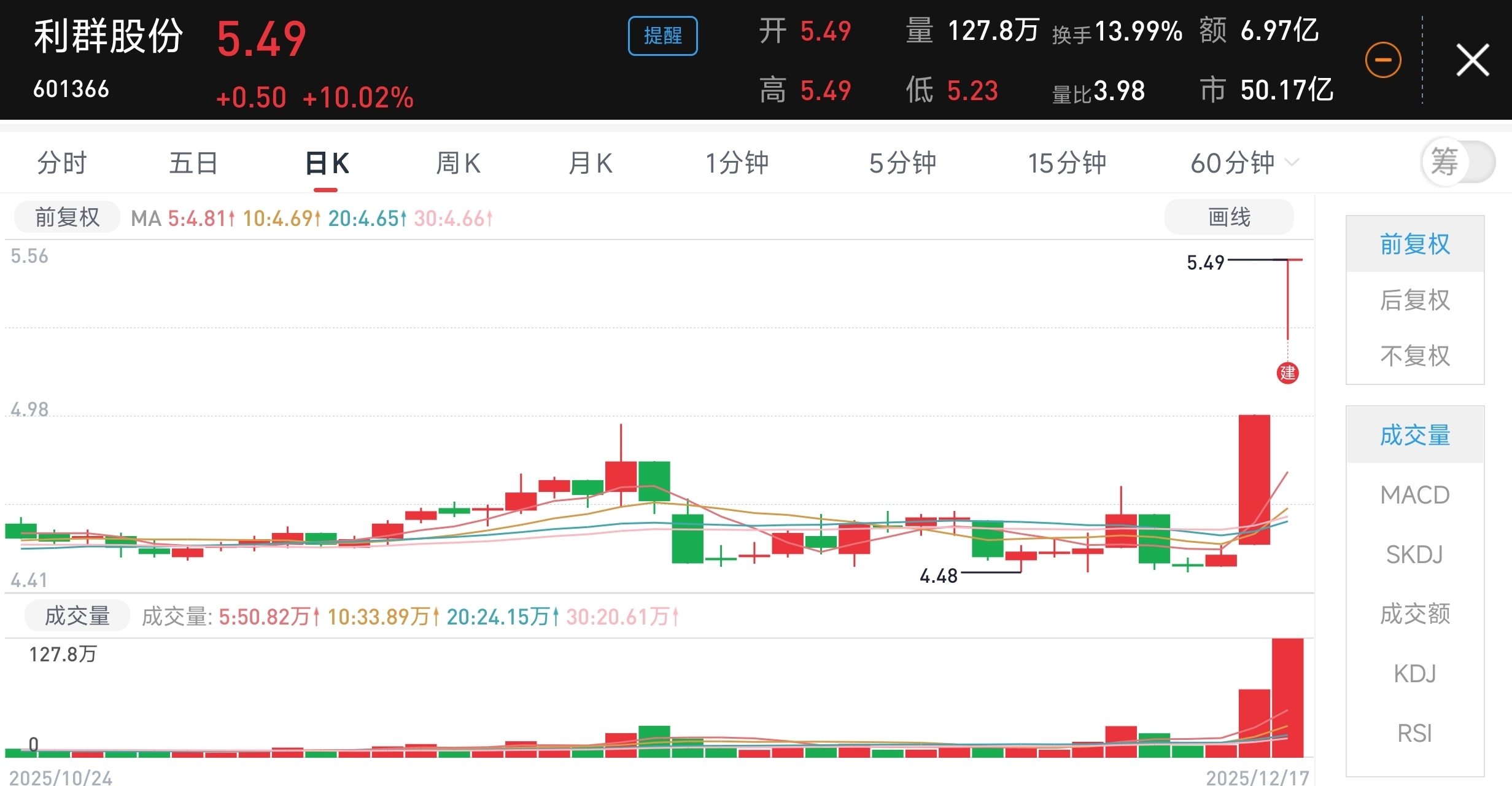Open the 成交量 indicator selector label
Screen dimensions: 1512x786
click(77, 616)
